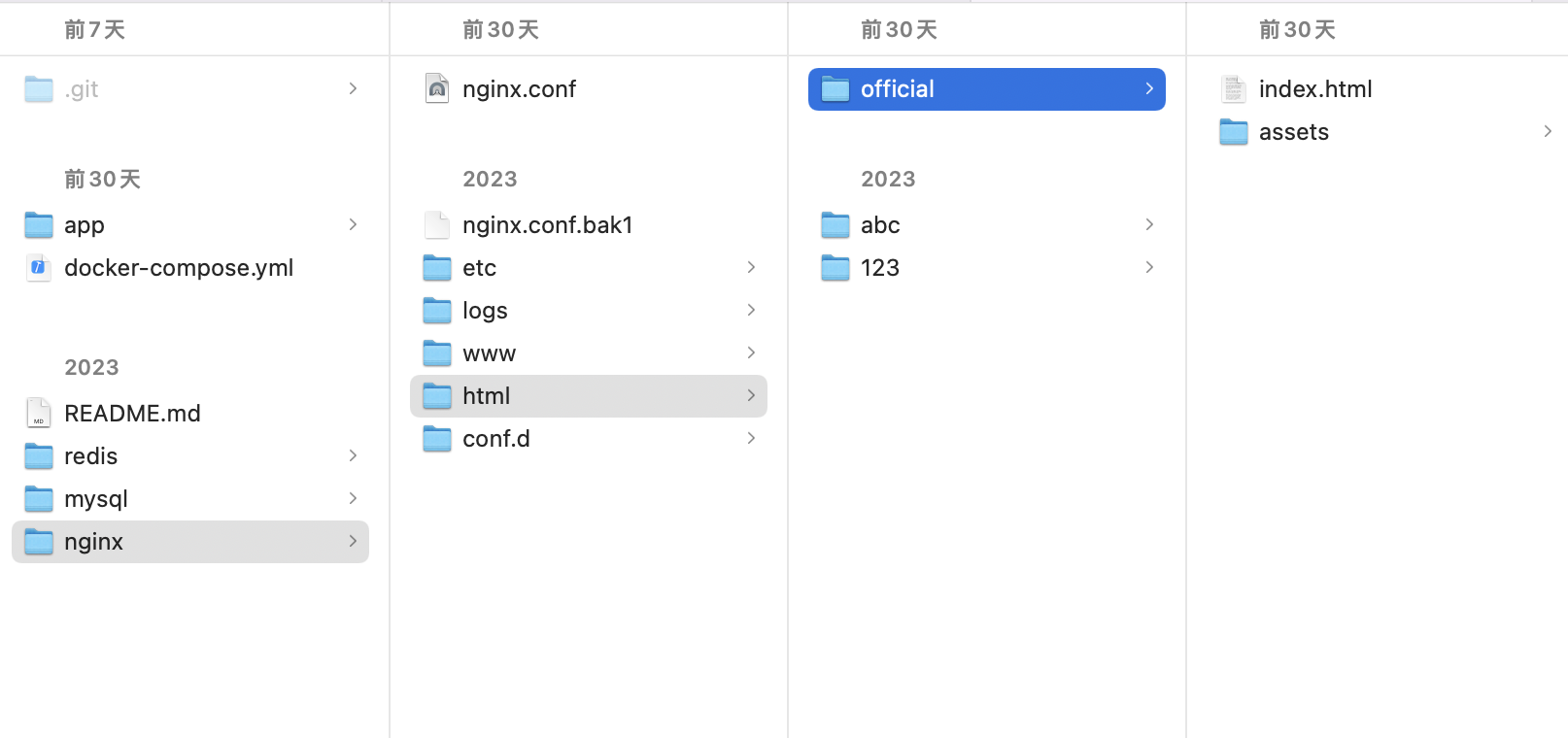This screenshot has height=738, width=1568.
Task: Click the .git folder icon
Action: point(38,89)
